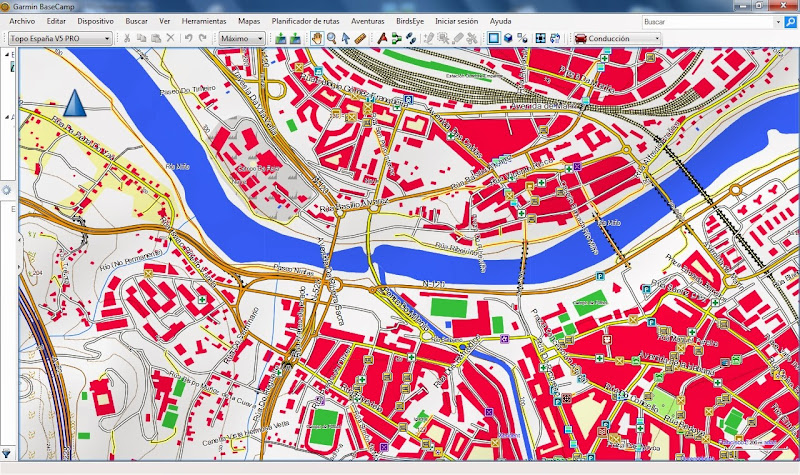800x475 pixels.
Task: Pick the Measure ruler tool
Action: point(360,38)
